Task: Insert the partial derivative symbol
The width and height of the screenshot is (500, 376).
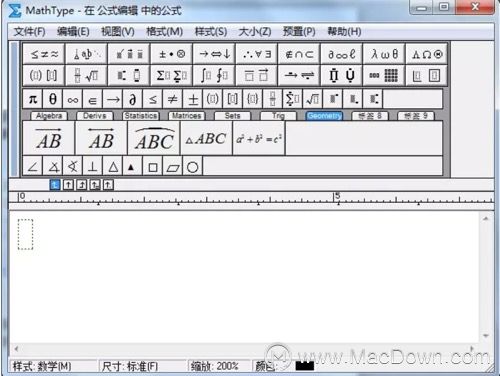Action: 132,99
